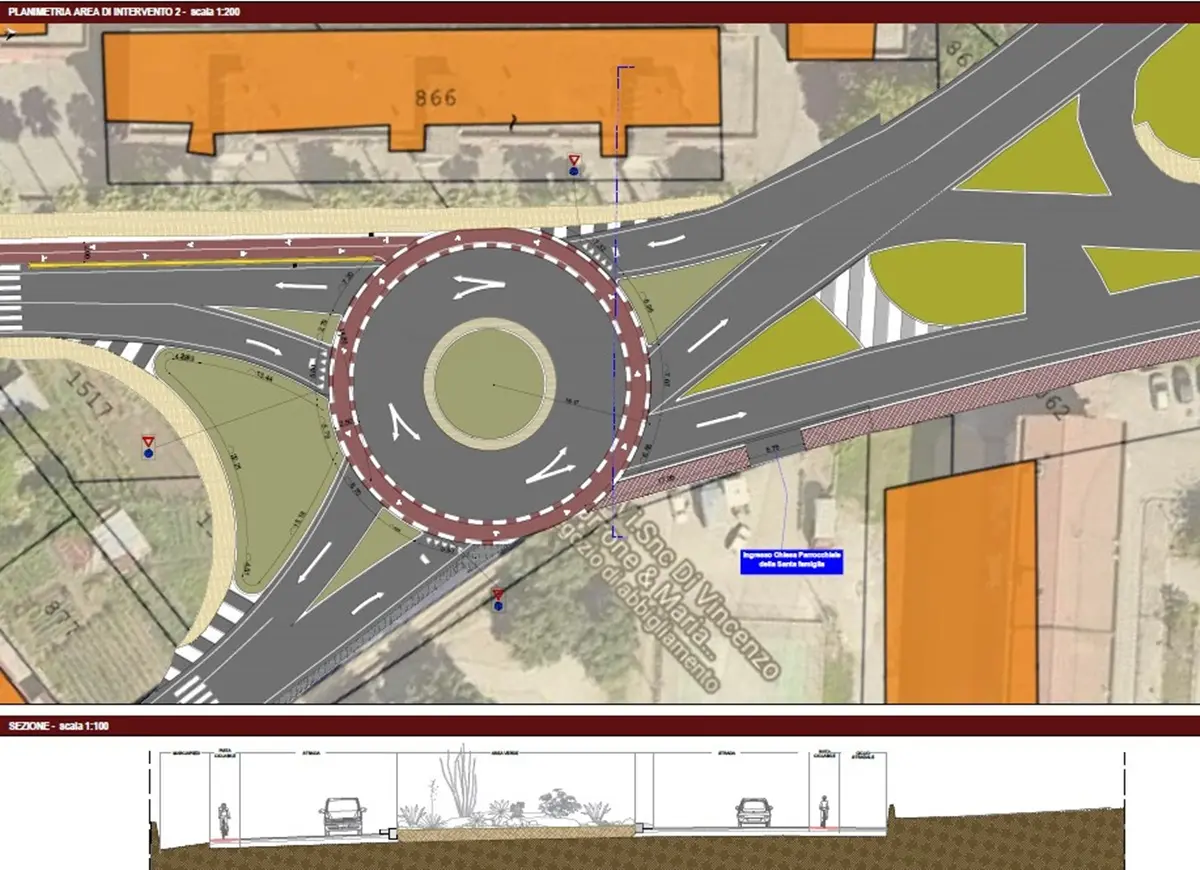
Task: Click the right cyclist in the section view
Action: coord(824,812)
